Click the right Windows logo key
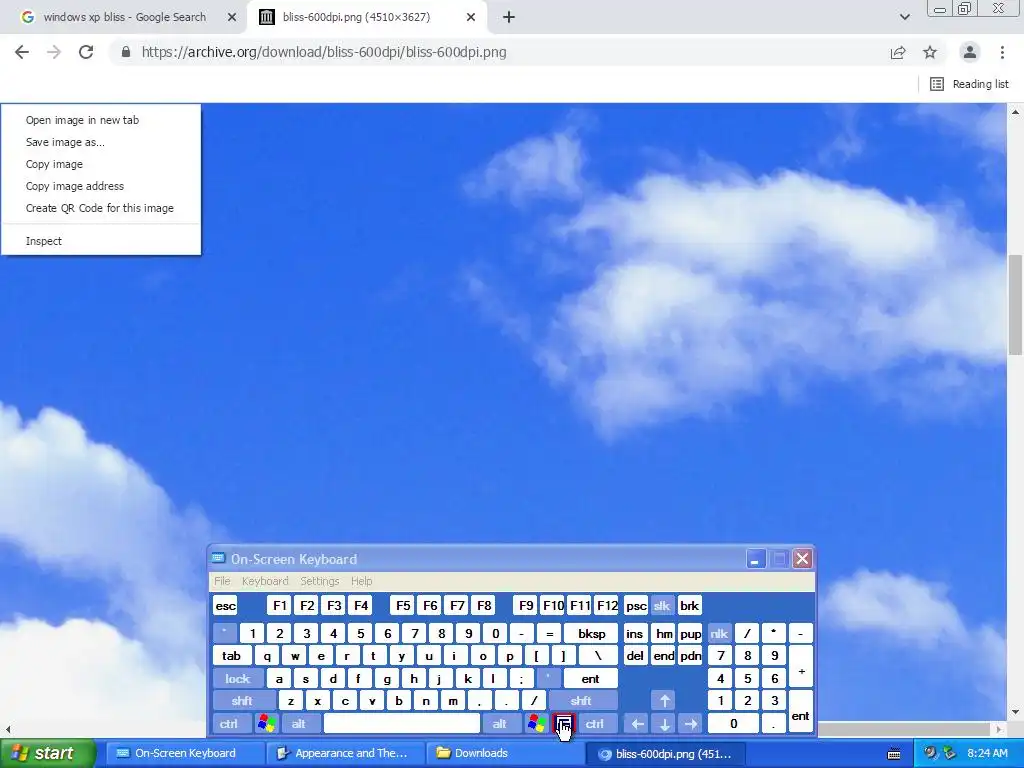The width and height of the screenshot is (1024, 768). tap(537, 724)
